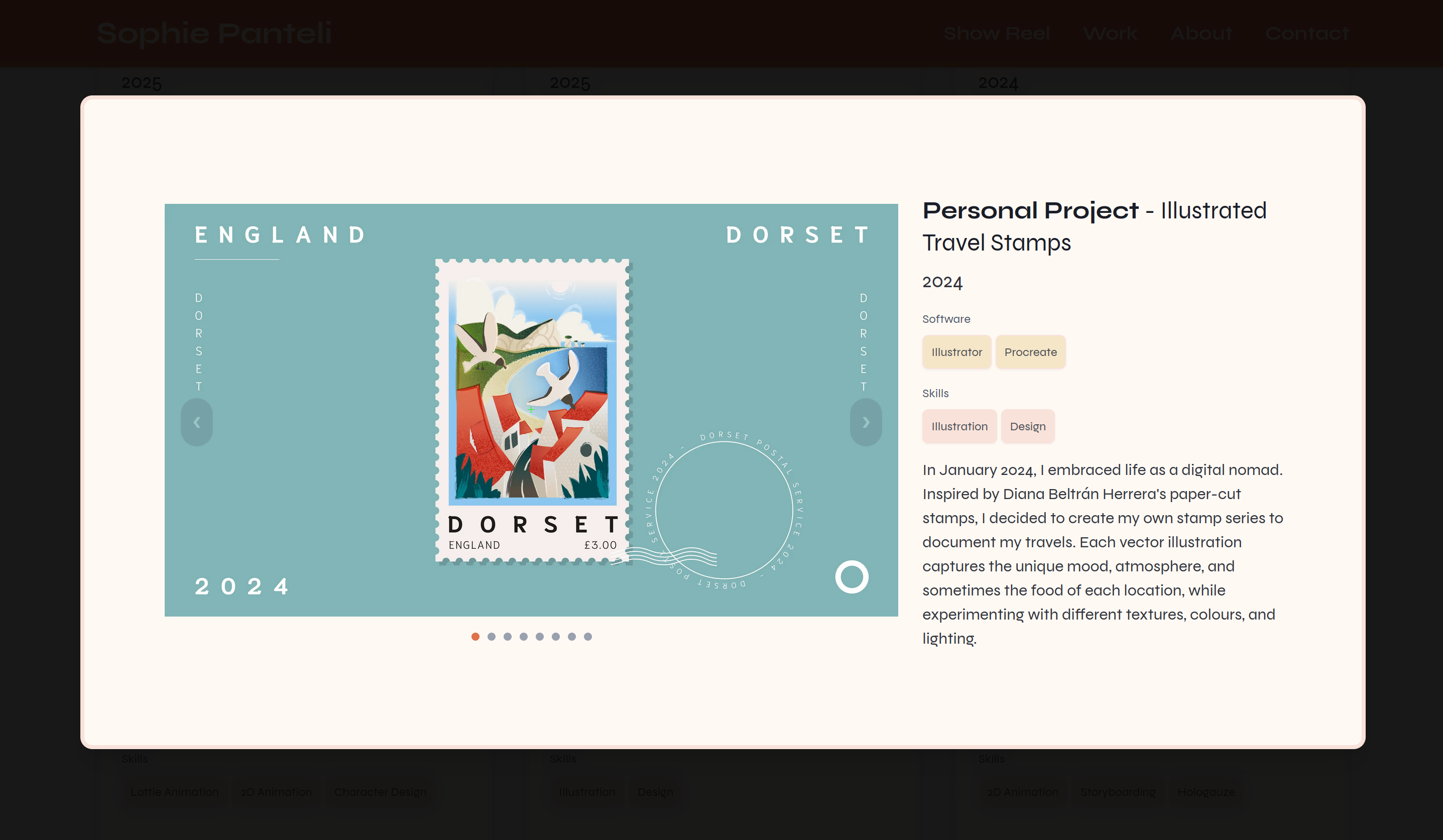
Task: Open the Show Reel nav link
Action: (x=996, y=33)
